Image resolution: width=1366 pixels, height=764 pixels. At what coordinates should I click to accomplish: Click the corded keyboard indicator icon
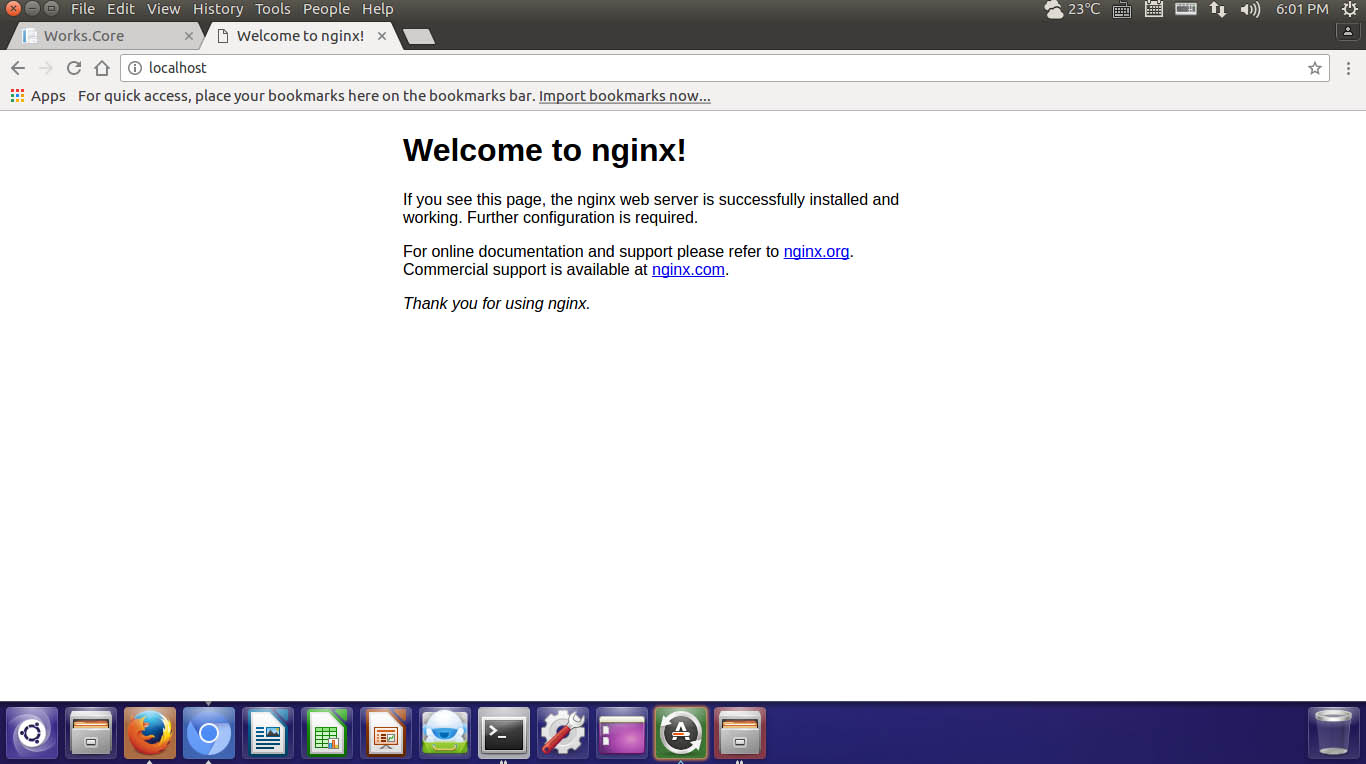coord(1122,9)
